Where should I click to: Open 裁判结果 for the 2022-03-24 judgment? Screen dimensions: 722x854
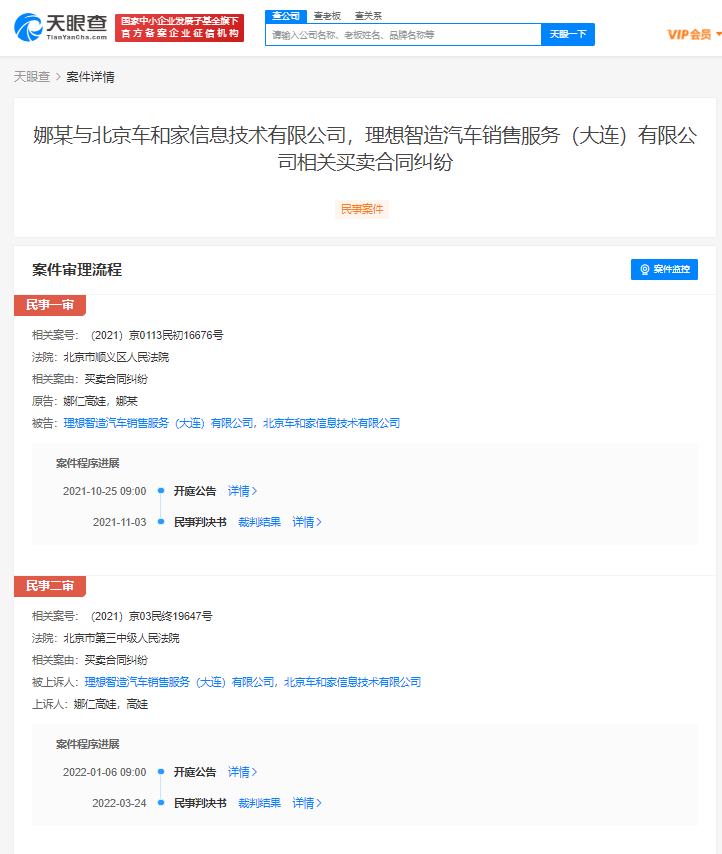260,803
